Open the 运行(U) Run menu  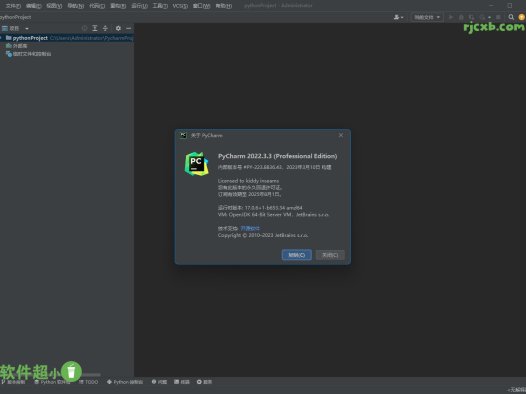139,6
